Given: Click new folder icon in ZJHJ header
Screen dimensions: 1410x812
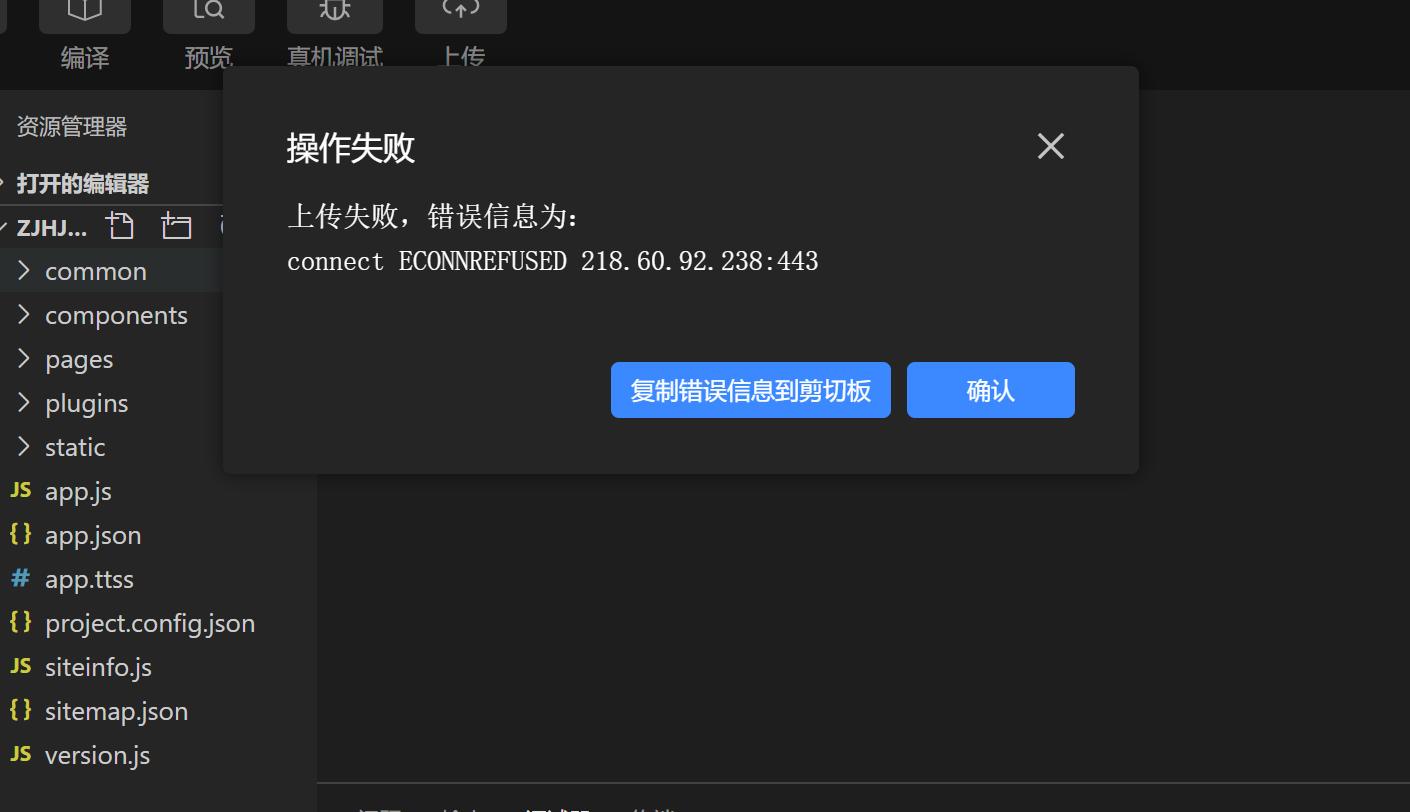Looking at the screenshot, I should (x=177, y=226).
